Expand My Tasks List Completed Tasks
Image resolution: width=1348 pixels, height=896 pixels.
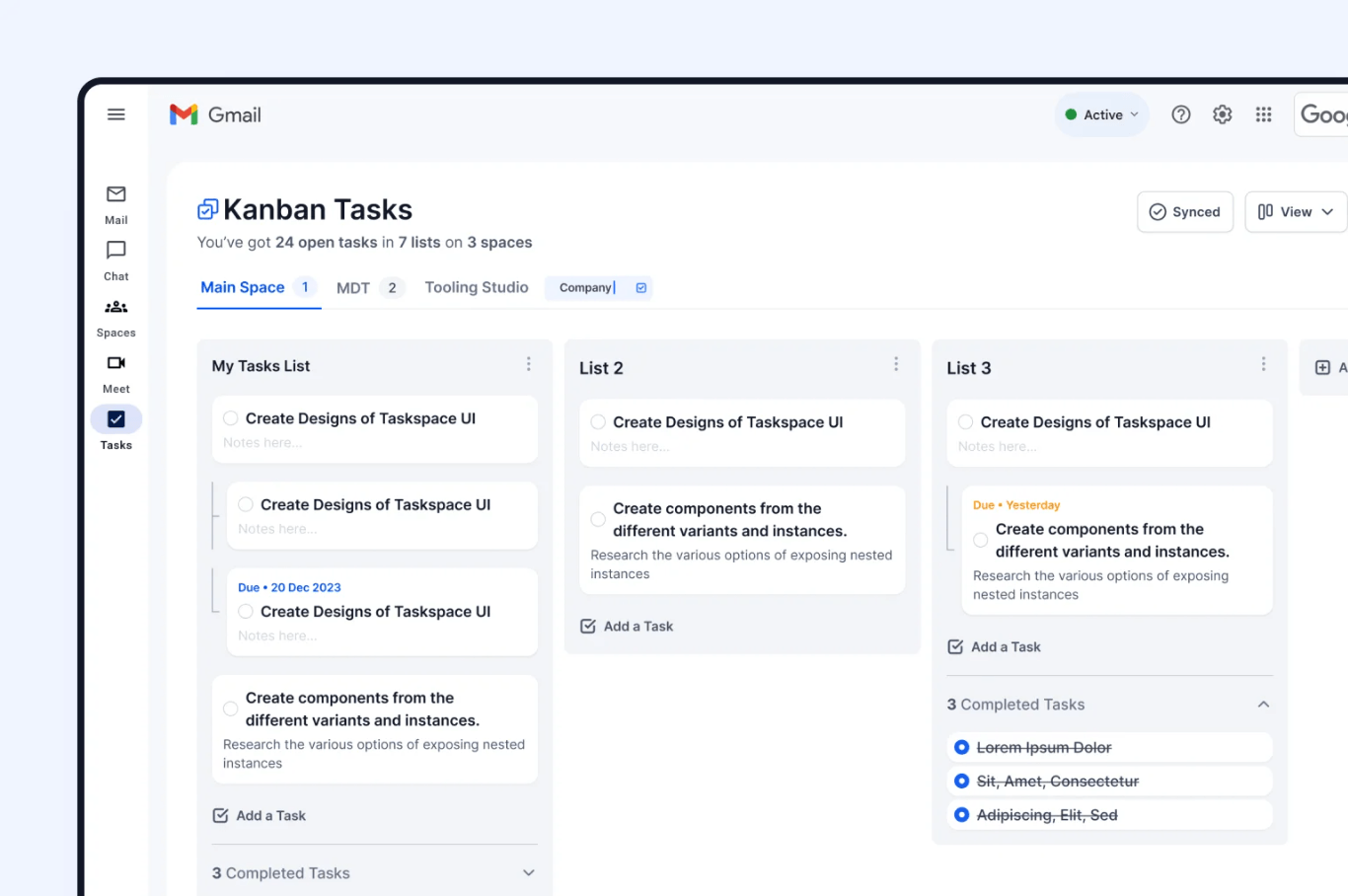pyautogui.click(x=529, y=873)
